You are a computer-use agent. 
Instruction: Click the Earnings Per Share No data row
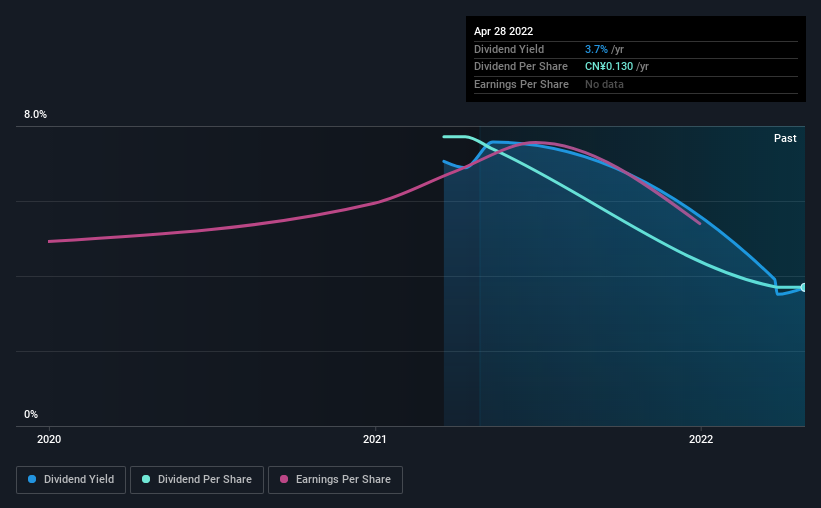point(636,84)
